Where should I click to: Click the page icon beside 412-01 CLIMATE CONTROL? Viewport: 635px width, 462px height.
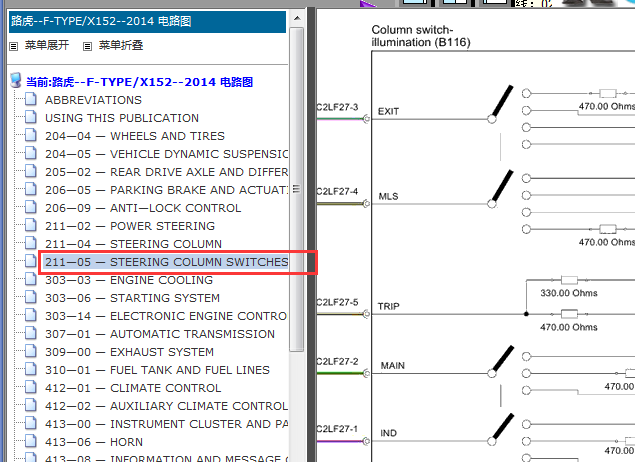pyautogui.click(x=31, y=387)
